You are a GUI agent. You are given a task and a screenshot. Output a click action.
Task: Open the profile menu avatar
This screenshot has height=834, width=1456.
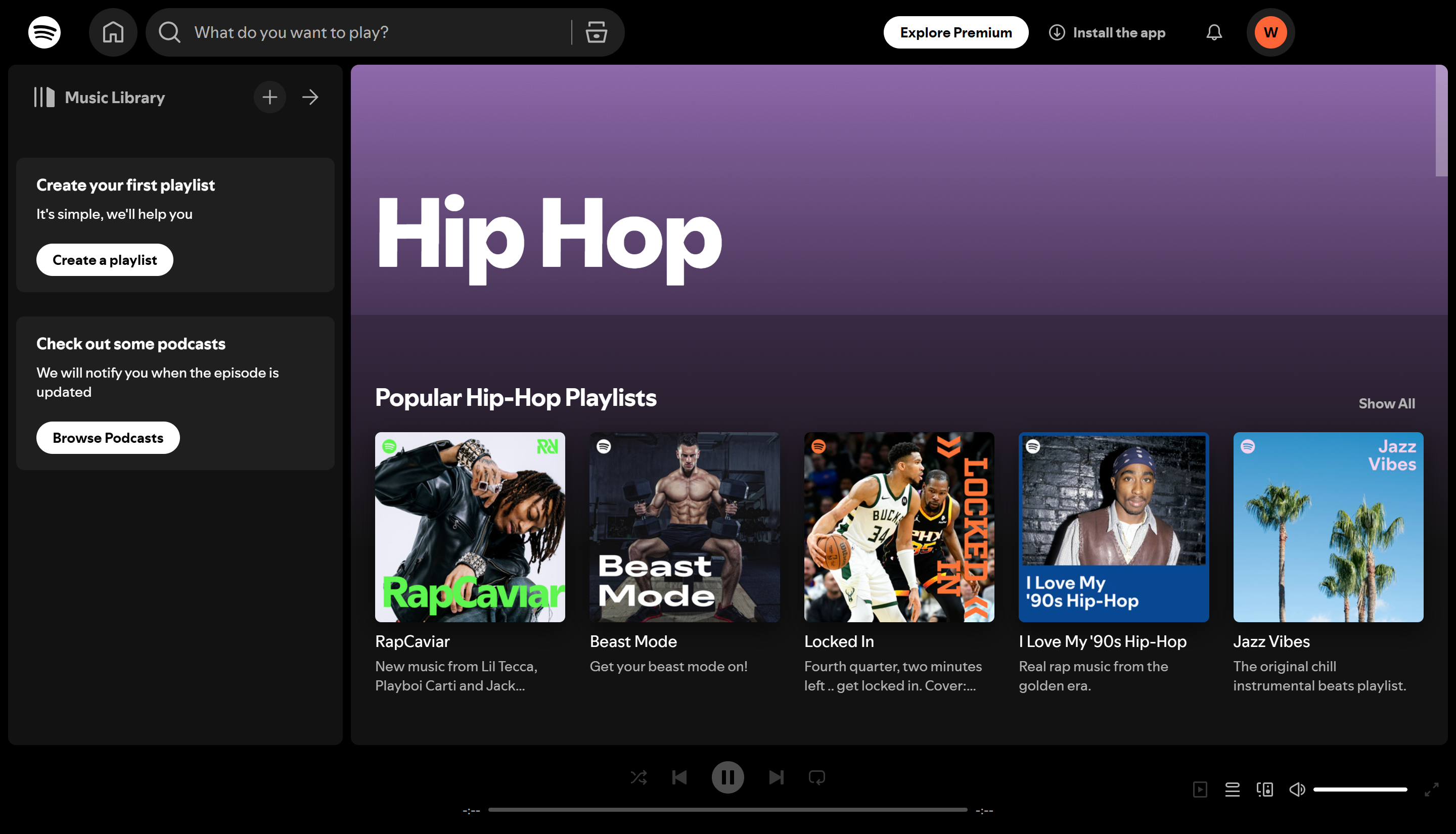coord(1270,32)
